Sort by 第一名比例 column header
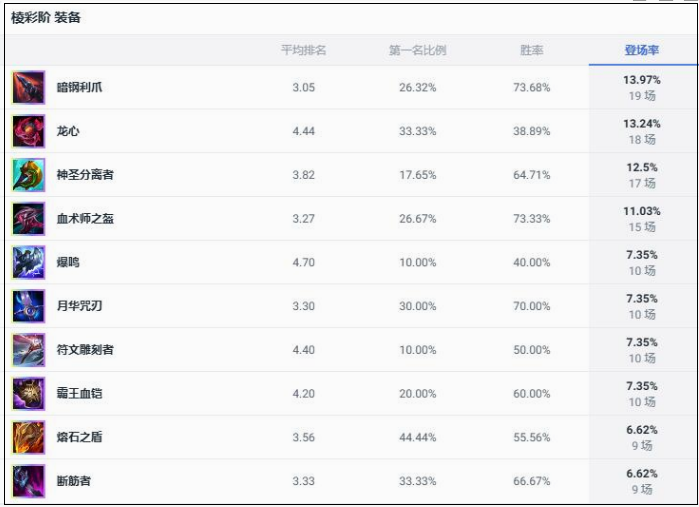 click(x=417, y=50)
